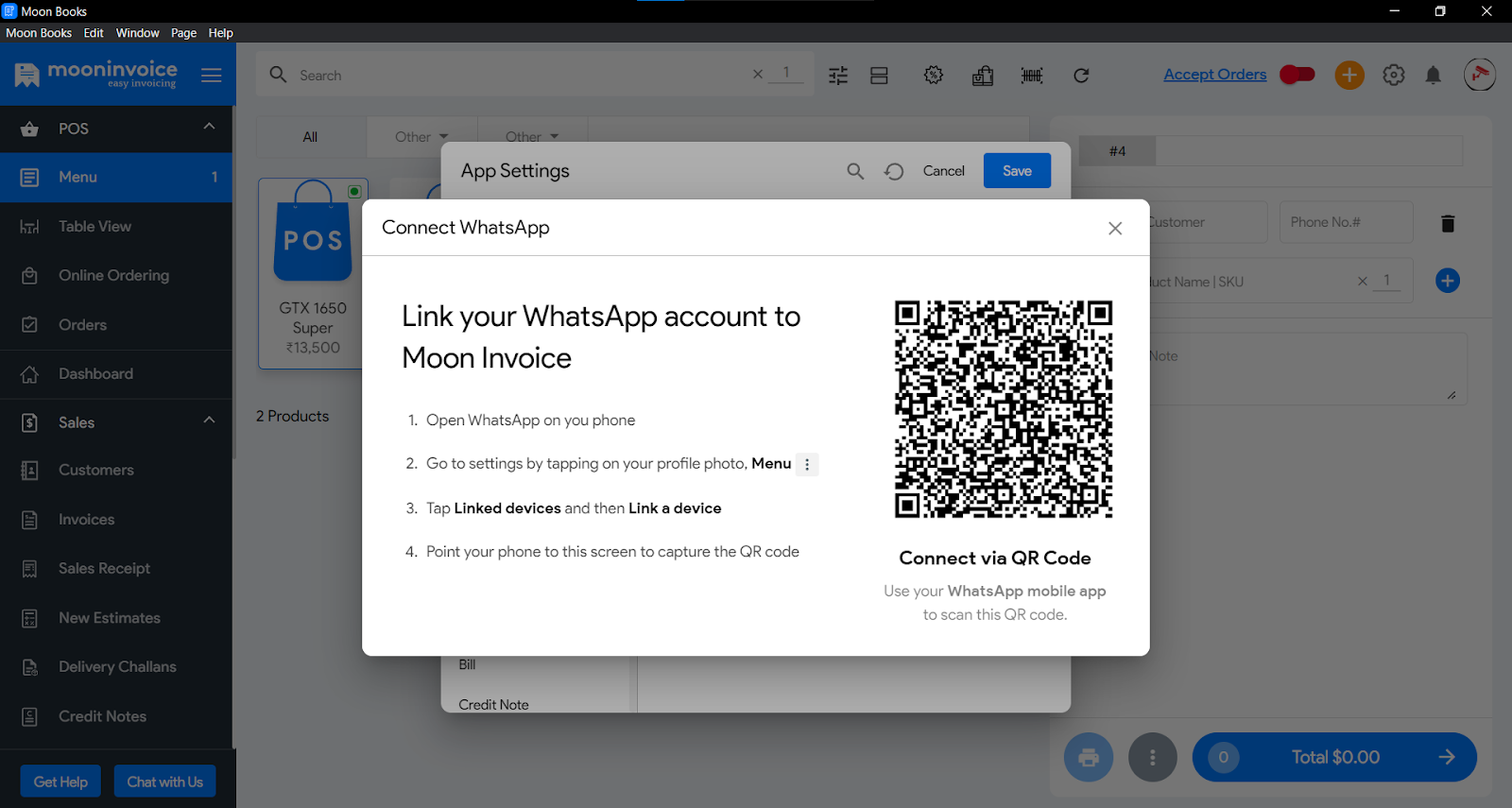Viewport: 1512px width, 808px height.
Task: Switch to the list layout view icon
Action: tap(879, 76)
